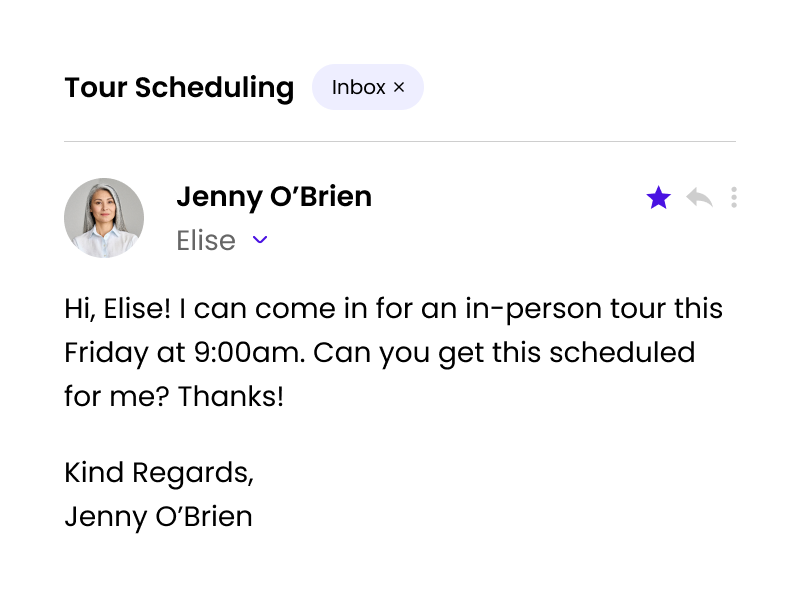Click "Thanks!" at the message end
The image size is (800, 602).
(231, 397)
